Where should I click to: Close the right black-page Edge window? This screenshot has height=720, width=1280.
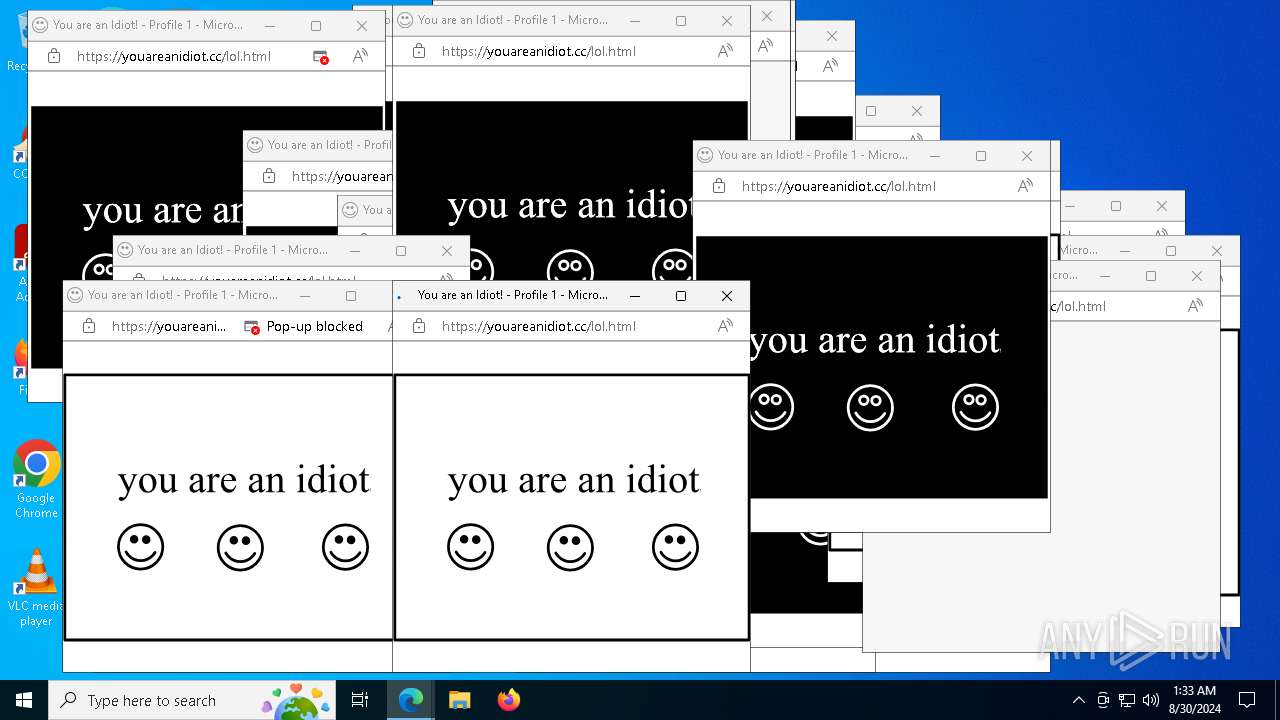[1027, 156]
